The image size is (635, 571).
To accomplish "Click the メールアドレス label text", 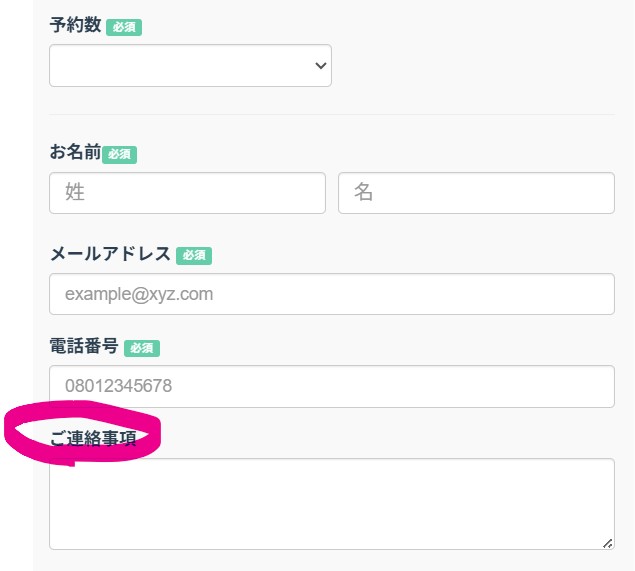I will 110,254.
